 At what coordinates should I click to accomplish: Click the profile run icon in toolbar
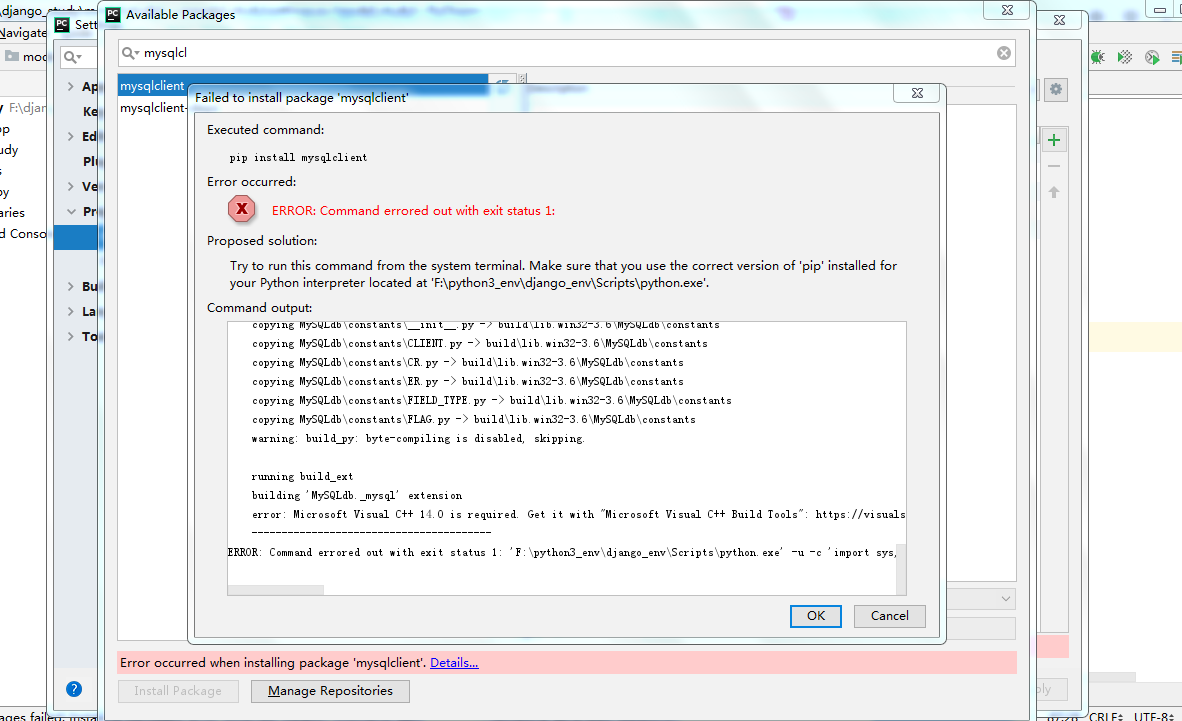click(x=1152, y=57)
